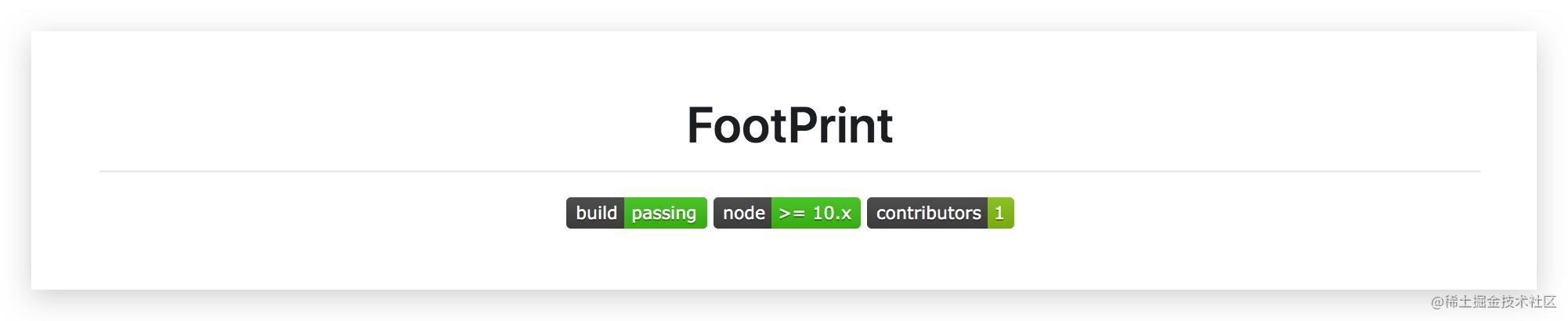Click the juejin community watermark text
The height and width of the screenshot is (321, 1568).
click(x=1494, y=301)
